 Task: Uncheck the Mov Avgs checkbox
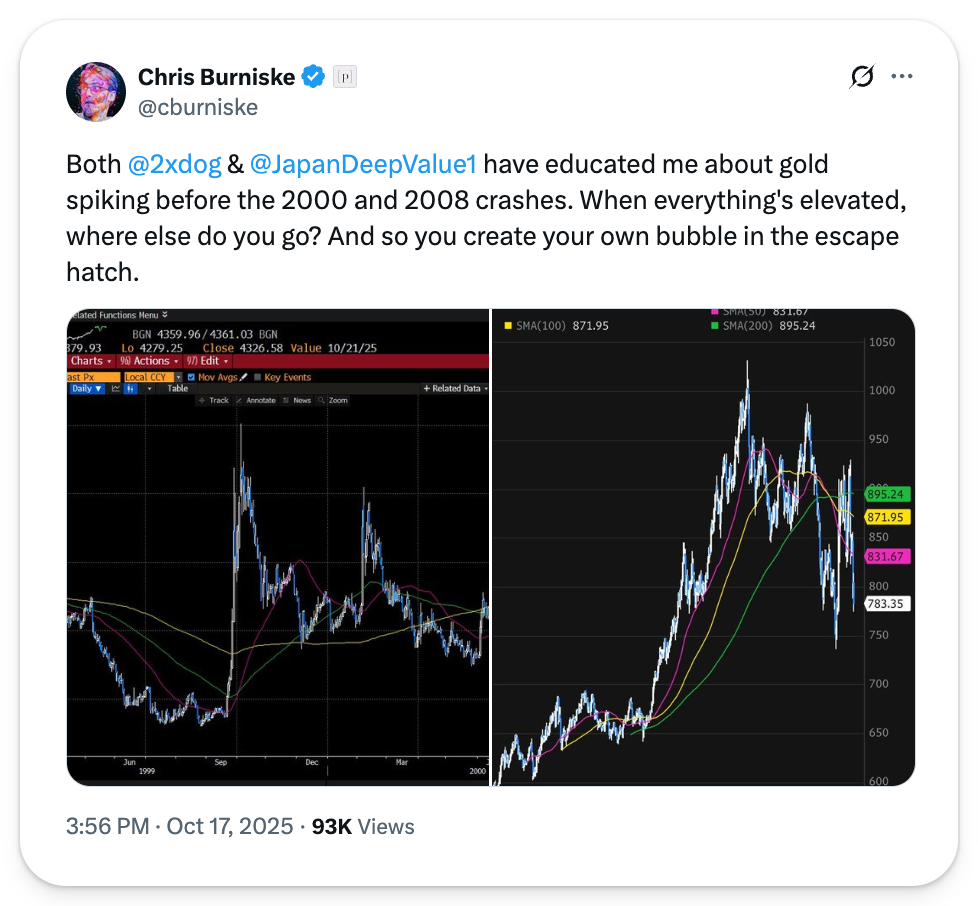192,377
